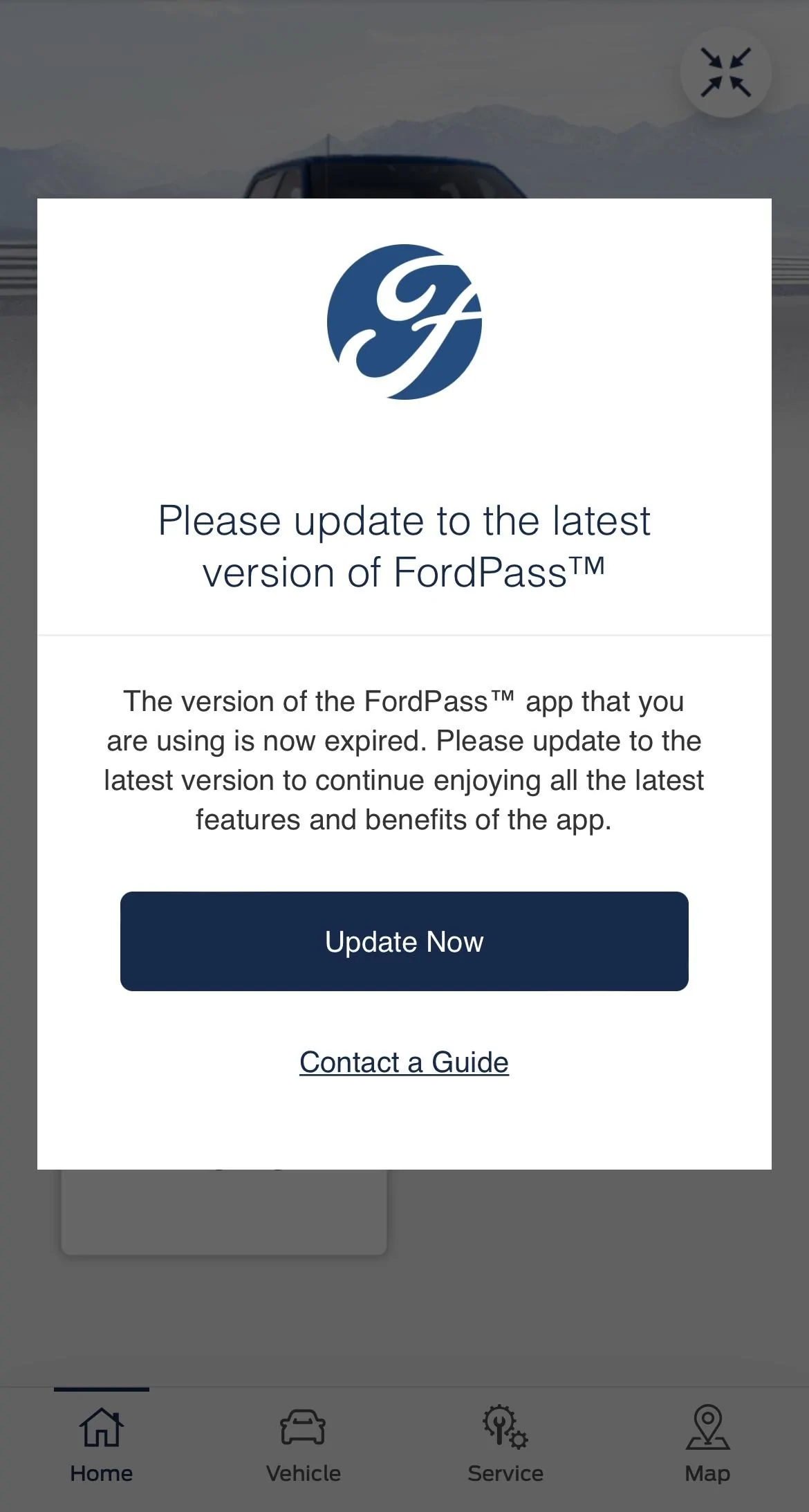Click the "Please update to the latest version" heading
Image resolution: width=809 pixels, height=1512 pixels.
(x=404, y=546)
